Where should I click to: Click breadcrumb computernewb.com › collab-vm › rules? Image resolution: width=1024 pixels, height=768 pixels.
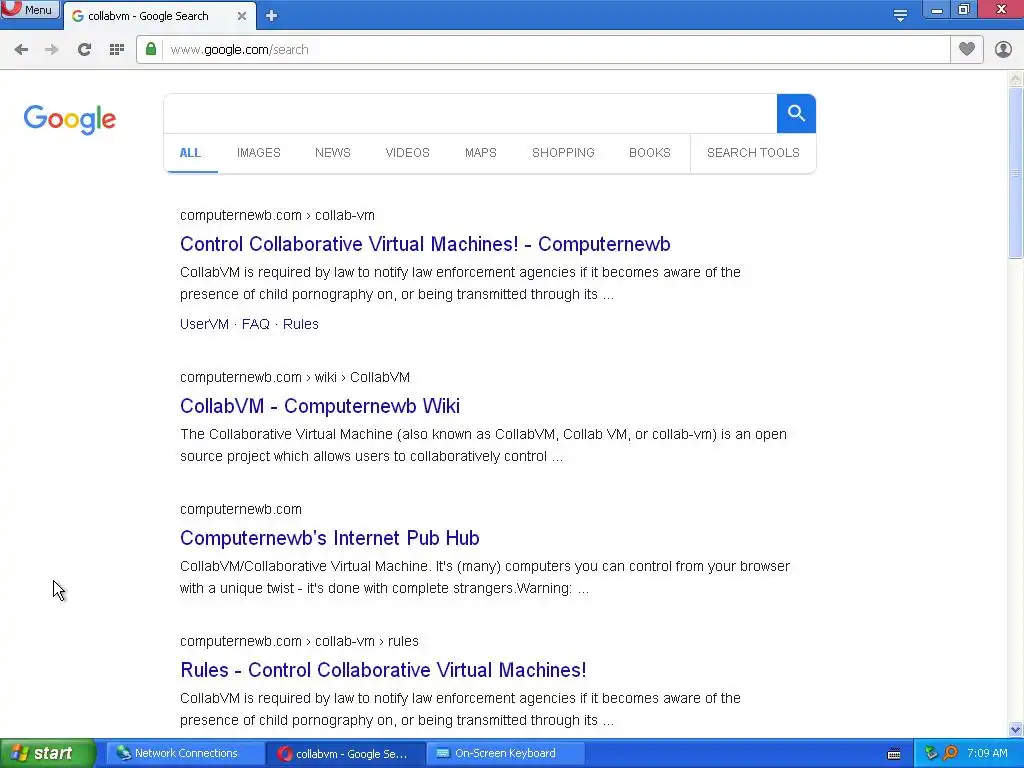click(x=299, y=641)
